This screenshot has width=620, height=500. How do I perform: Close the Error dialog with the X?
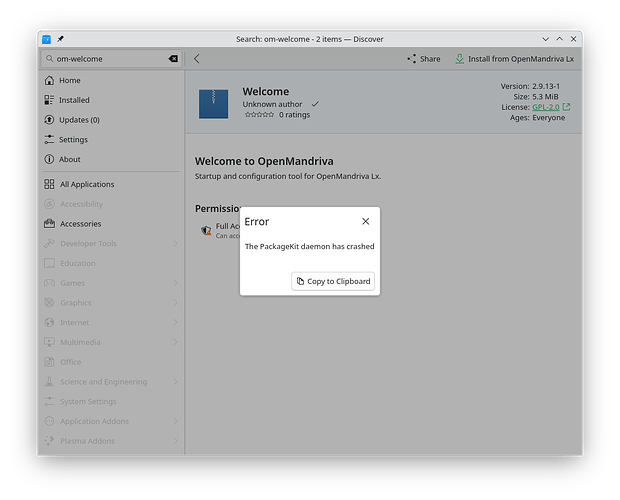click(x=365, y=221)
